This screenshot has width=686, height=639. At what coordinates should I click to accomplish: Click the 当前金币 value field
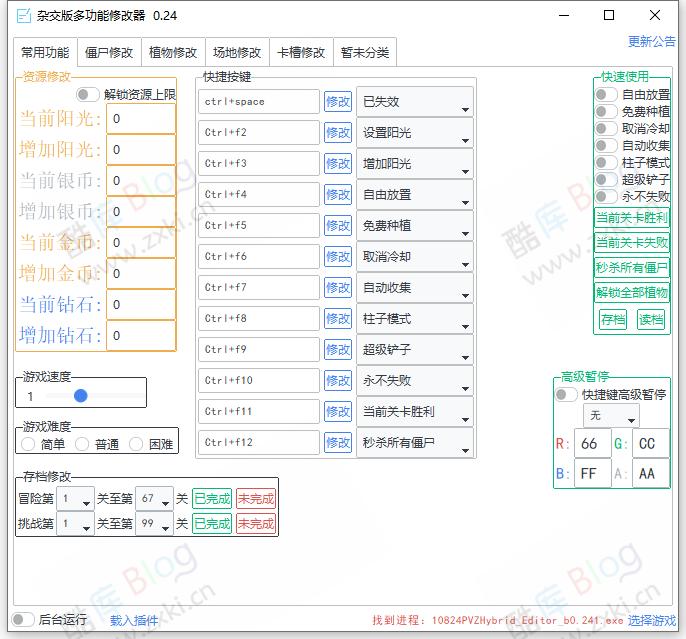tap(141, 242)
